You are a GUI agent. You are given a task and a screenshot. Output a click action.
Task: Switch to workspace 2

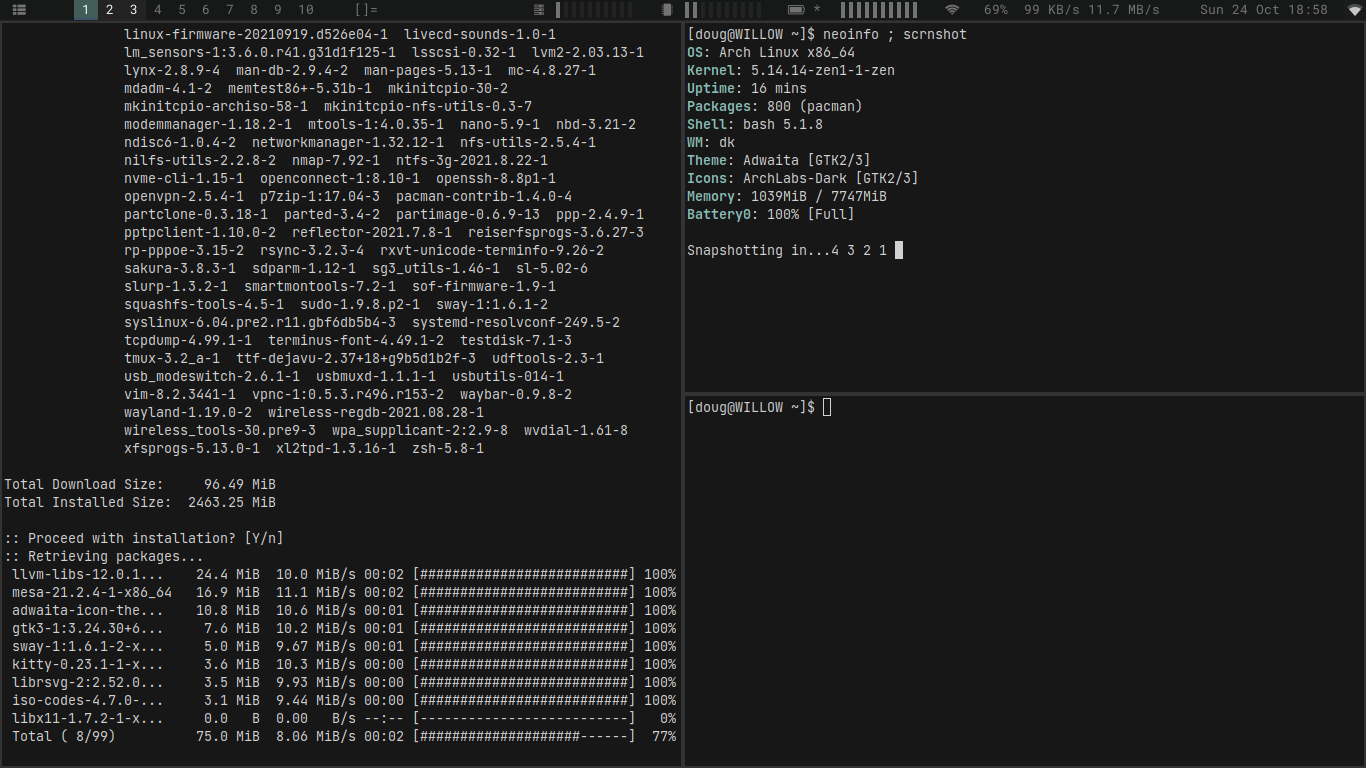[109, 10]
